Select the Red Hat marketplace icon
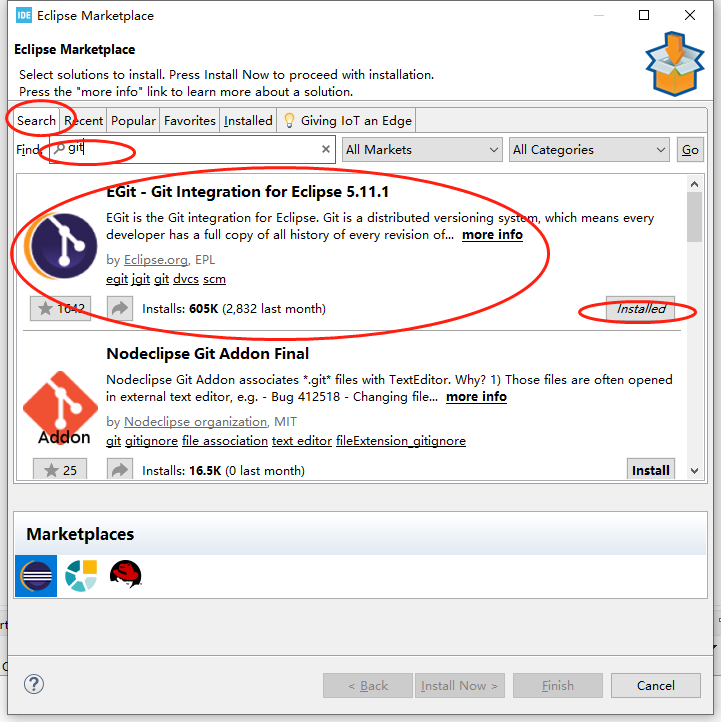Viewport: 721px width, 722px height. (126, 574)
